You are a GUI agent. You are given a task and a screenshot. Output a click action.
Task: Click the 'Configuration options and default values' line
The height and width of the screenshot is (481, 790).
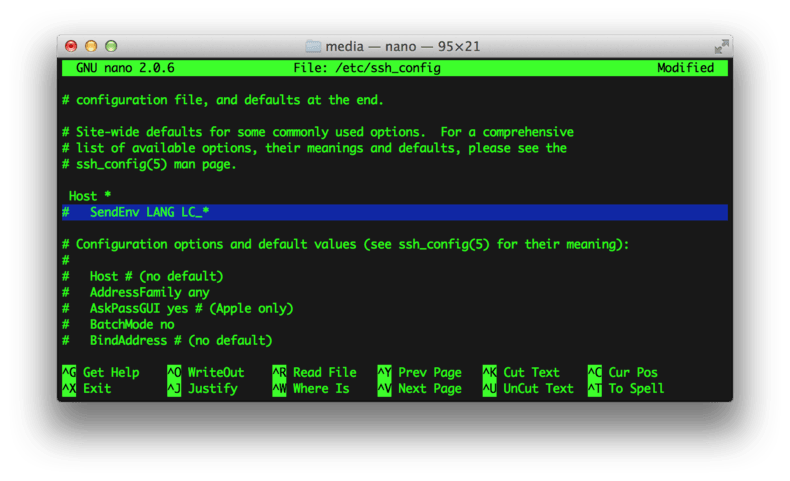click(x=346, y=244)
